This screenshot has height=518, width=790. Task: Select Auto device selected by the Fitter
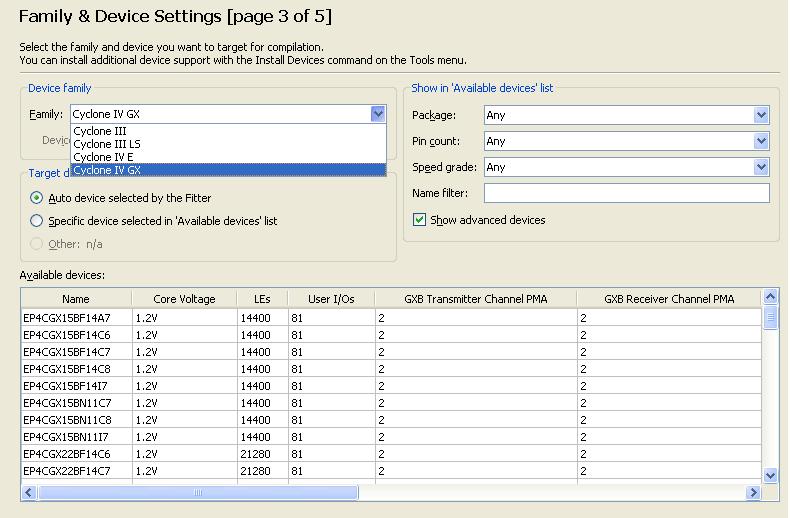tap(37, 198)
